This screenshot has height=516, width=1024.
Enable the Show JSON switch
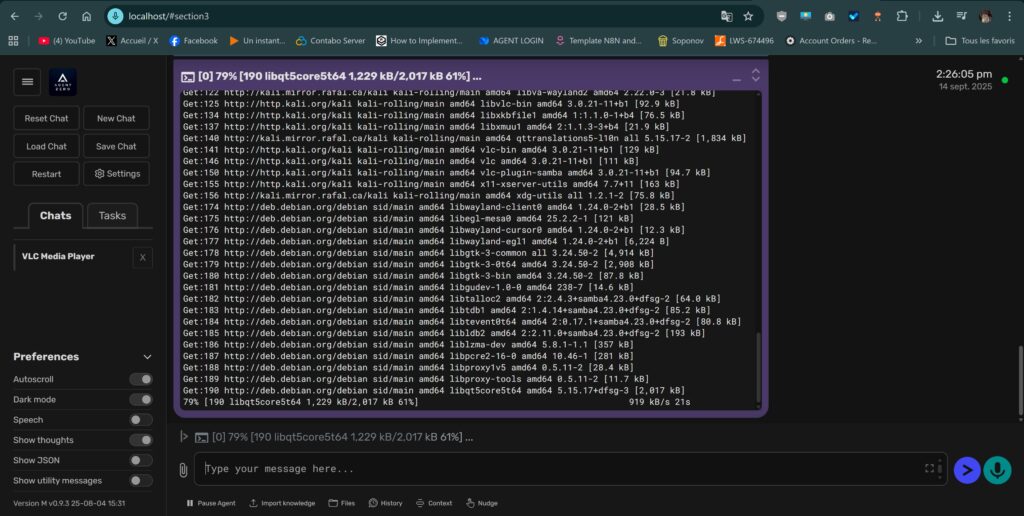coord(141,460)
